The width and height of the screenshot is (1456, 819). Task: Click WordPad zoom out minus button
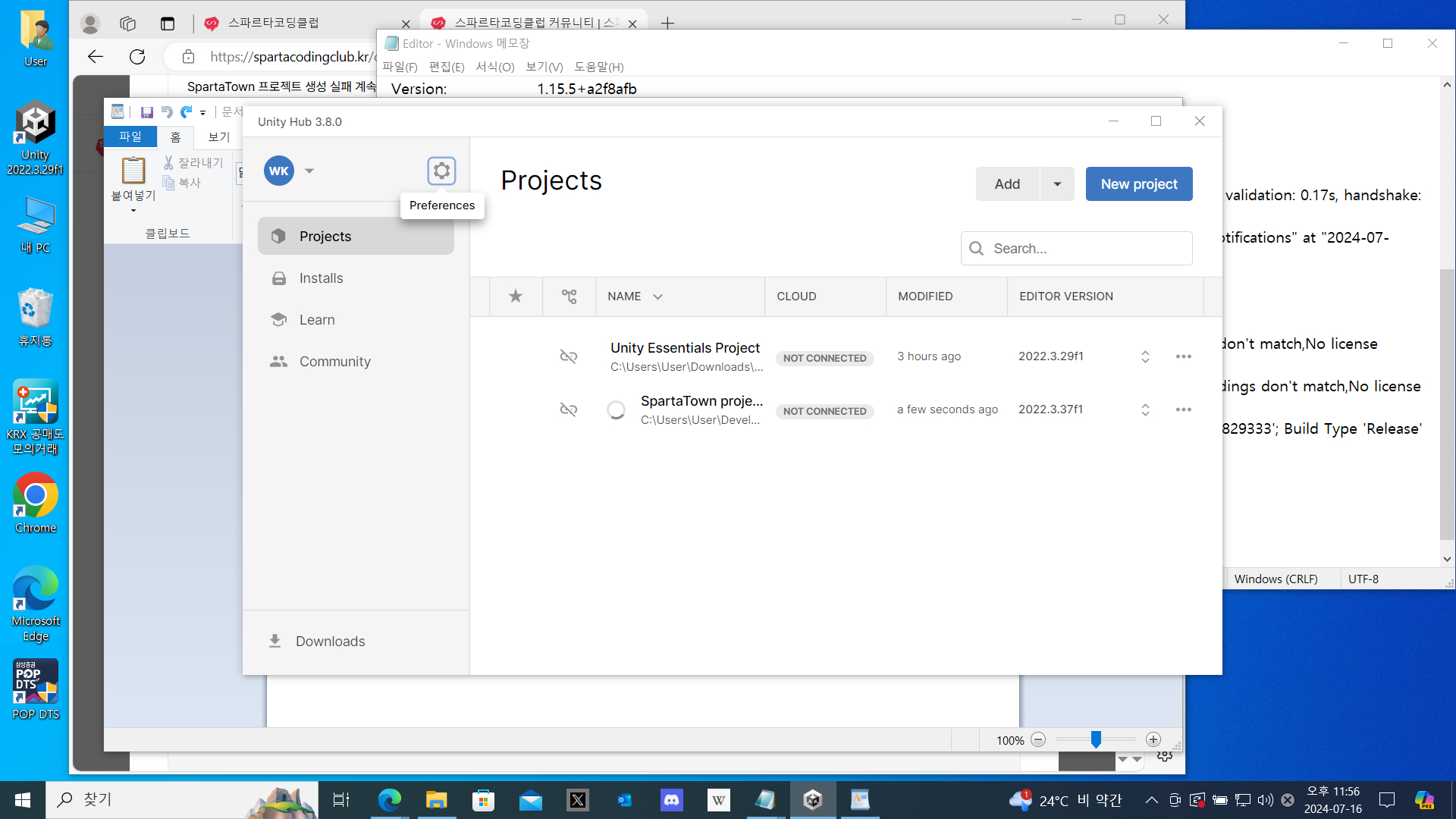click(x=1038, y=739)
